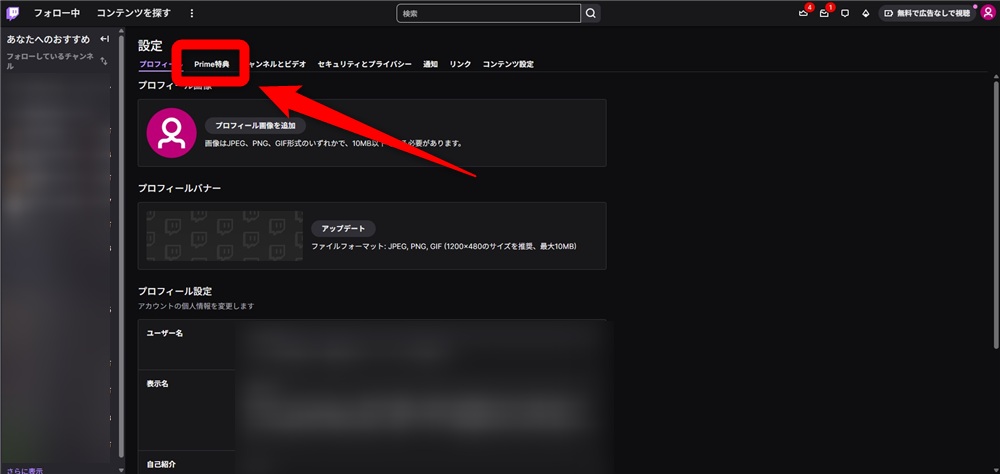Screen dimensions: 1000x474
Task: Open user avatar menu in top bar
Action: (x=987, y=13)
